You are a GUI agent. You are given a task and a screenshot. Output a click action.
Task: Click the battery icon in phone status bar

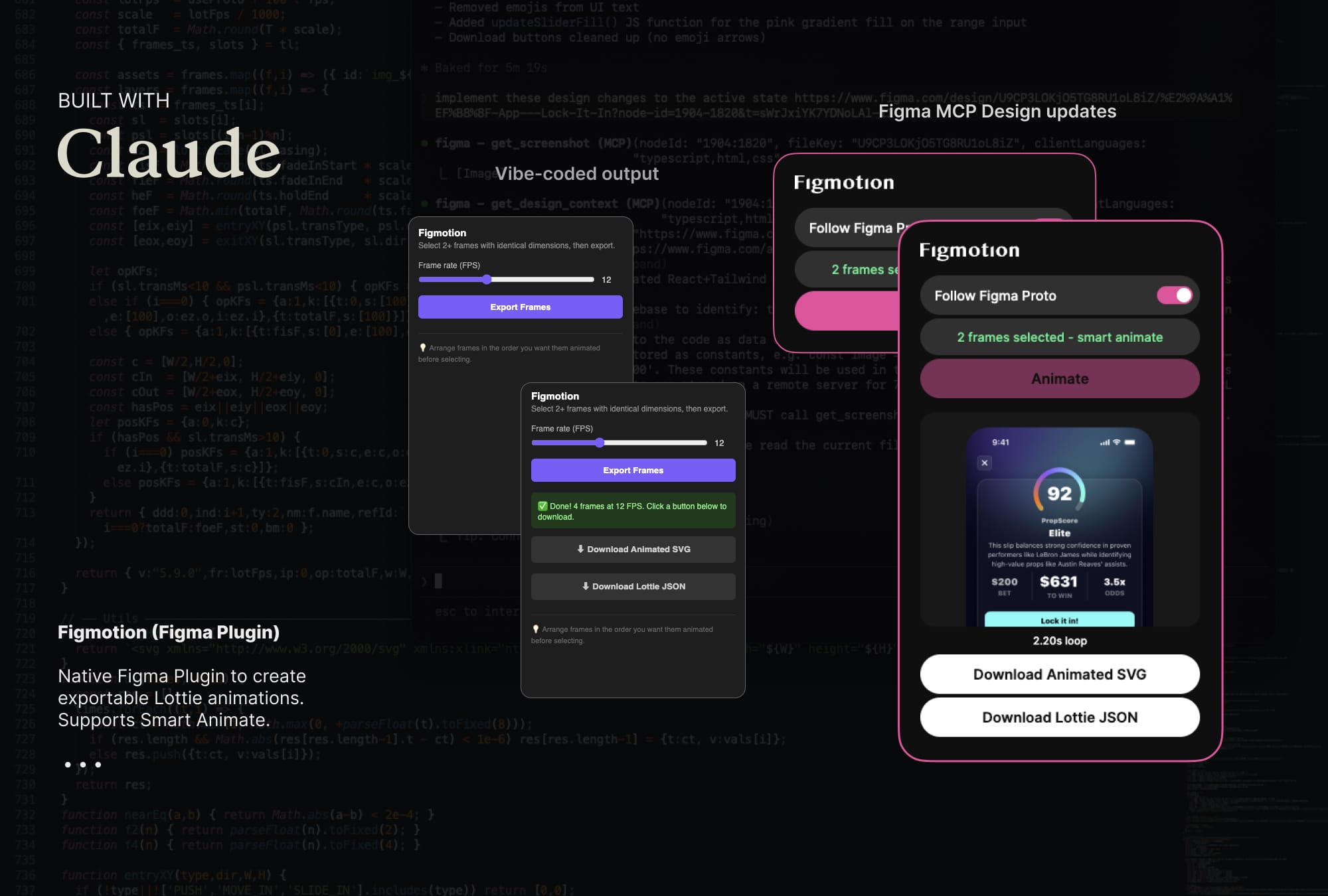click(x=1129, y=442)
